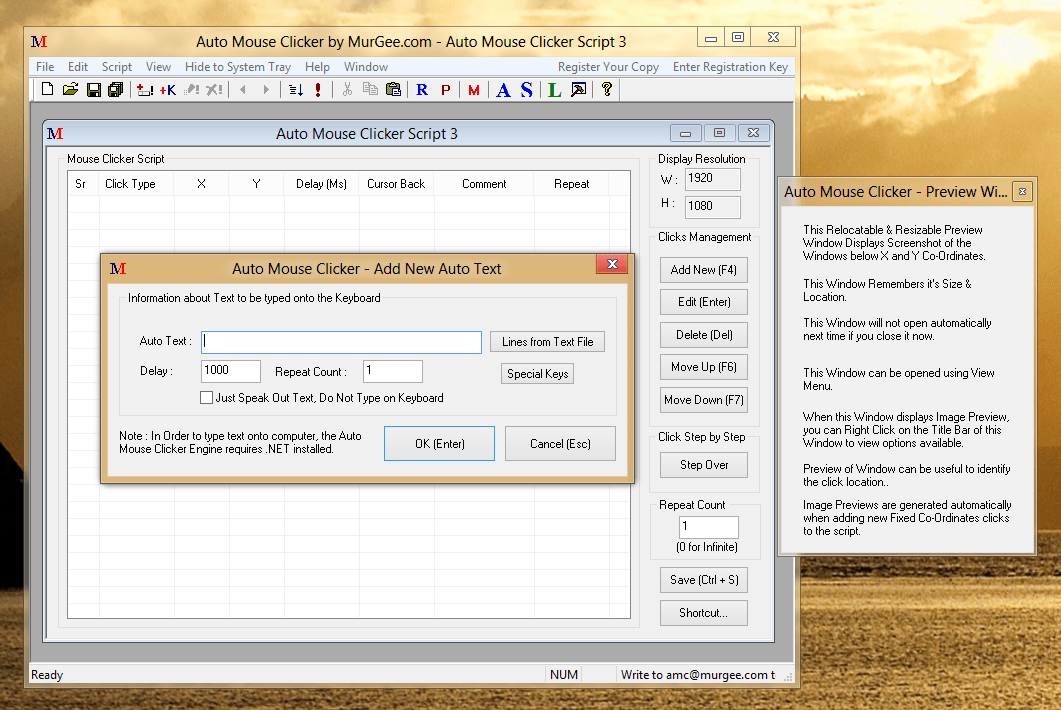Click inside the Auto Text input box
The width and height of the screenshot is (1061, 710).
tap(340, 341)
